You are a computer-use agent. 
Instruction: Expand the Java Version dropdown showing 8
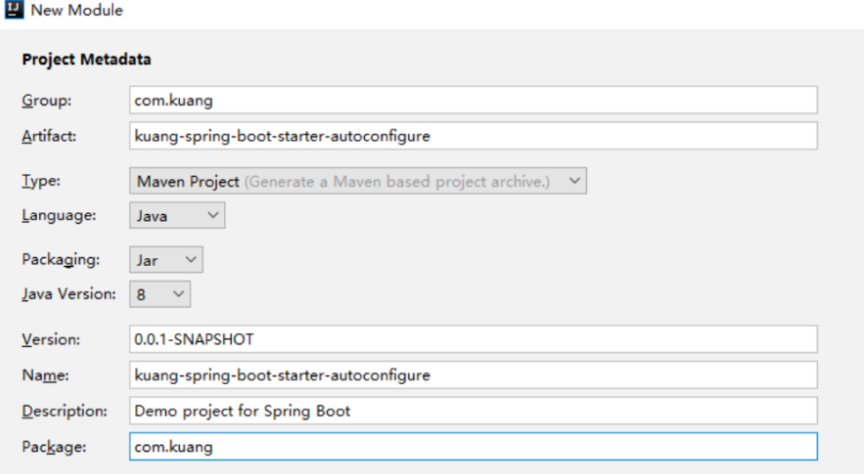160,294
